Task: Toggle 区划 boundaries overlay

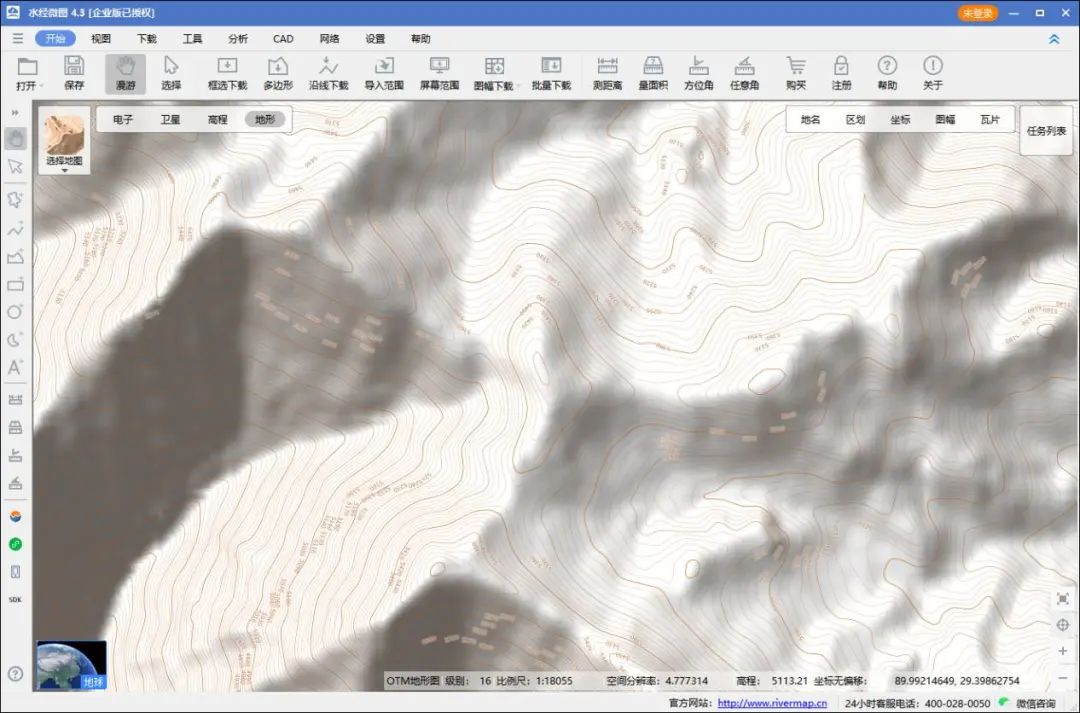Action: [855, 119]
